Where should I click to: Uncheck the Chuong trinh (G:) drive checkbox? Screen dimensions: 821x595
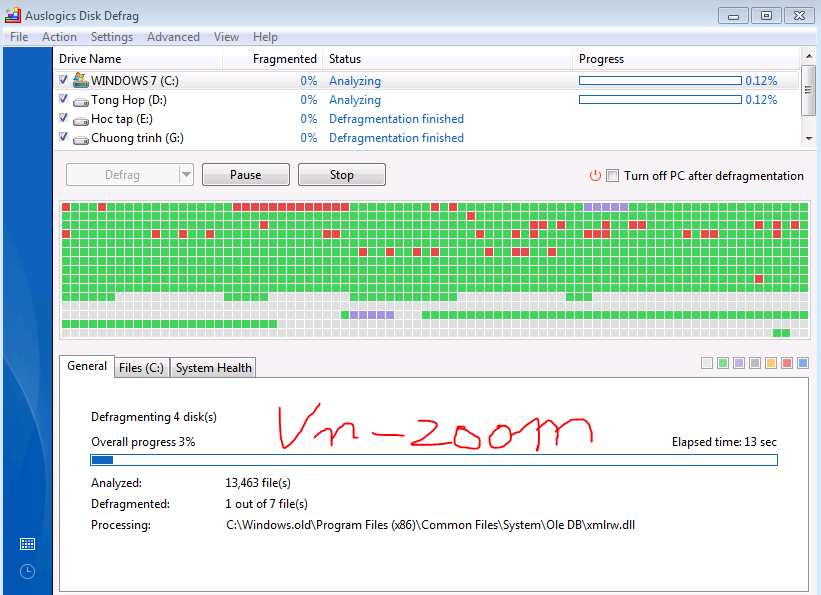63,137
